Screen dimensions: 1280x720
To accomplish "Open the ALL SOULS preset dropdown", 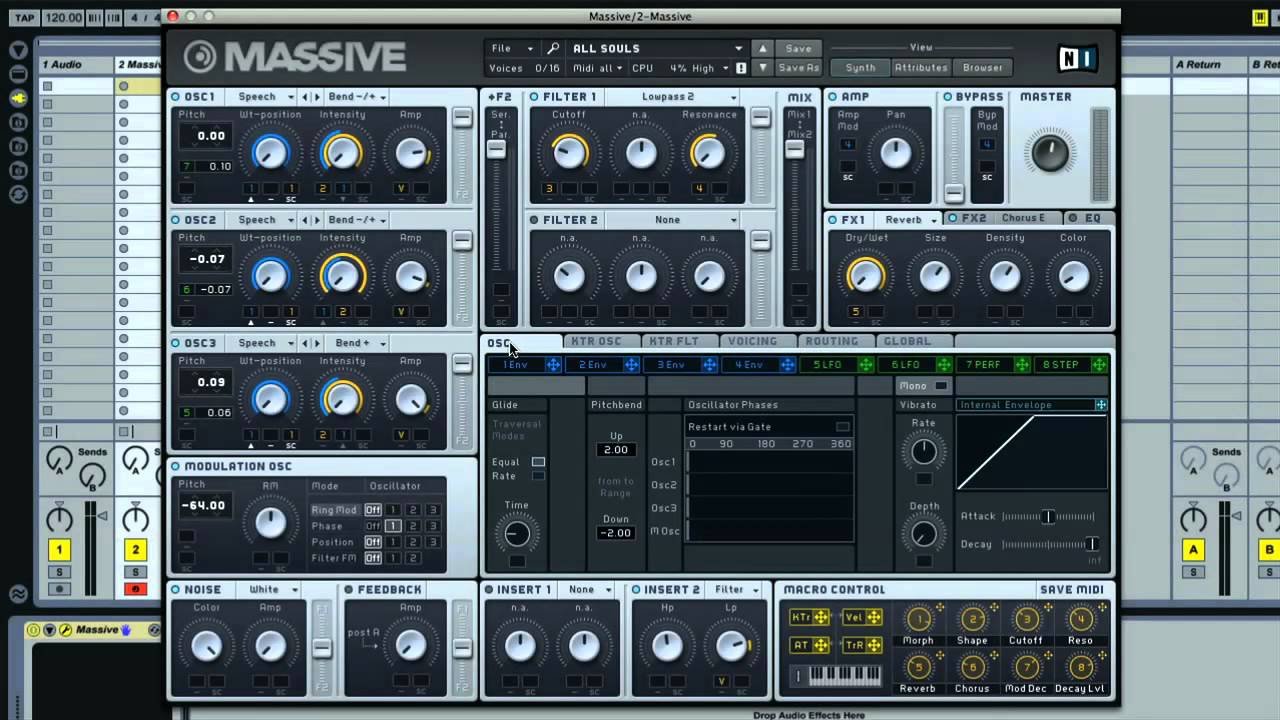I will (x=656, y=48).
